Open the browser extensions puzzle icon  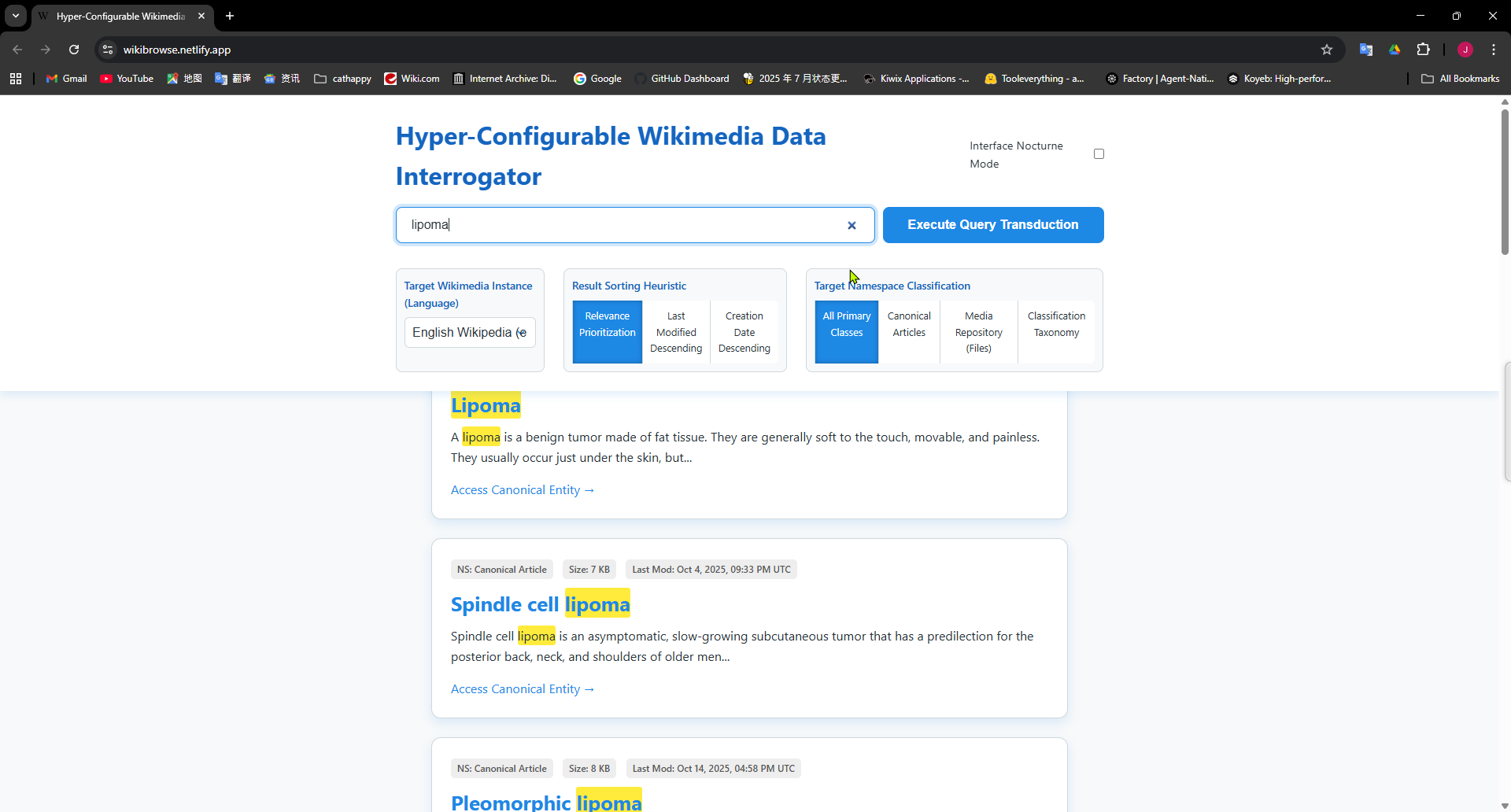click(x=1424, y=49)
